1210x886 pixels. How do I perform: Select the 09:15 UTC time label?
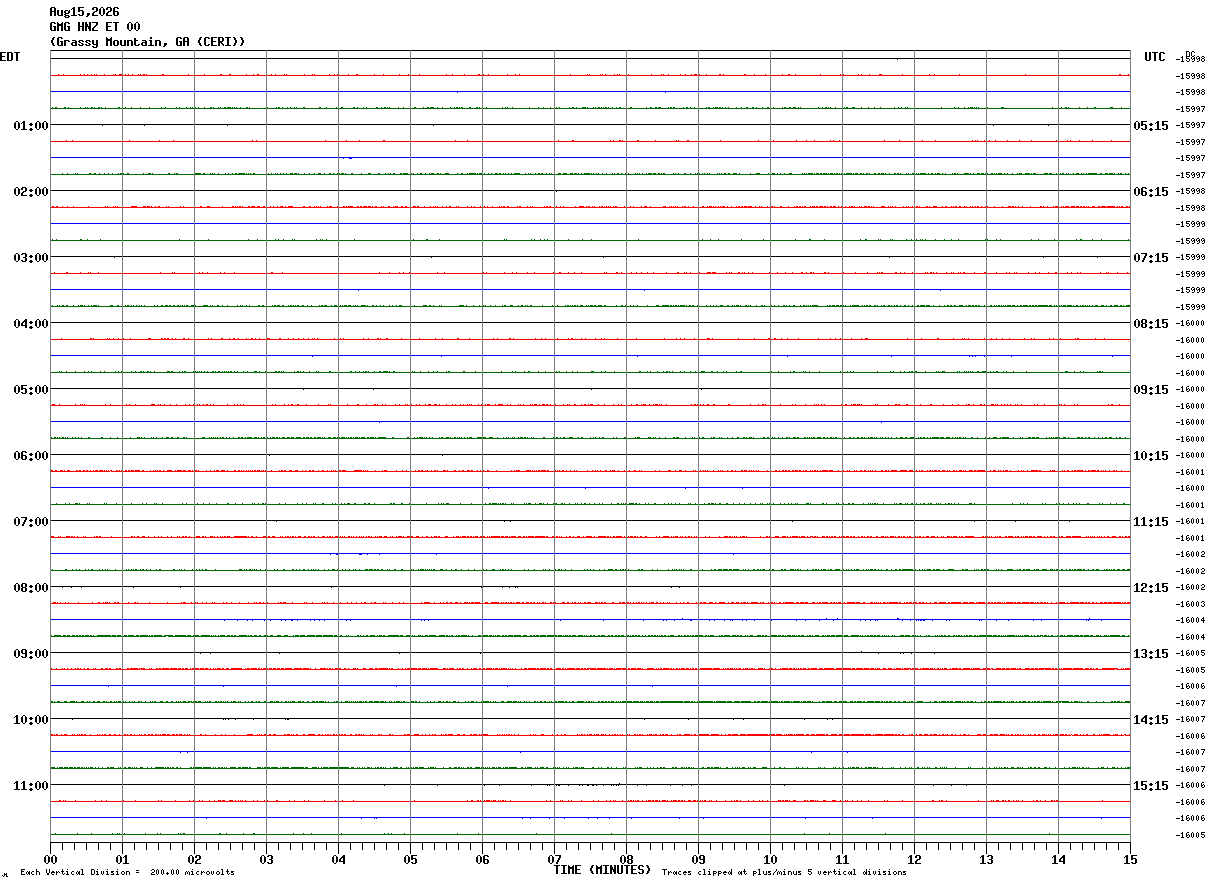[1150, 390]
